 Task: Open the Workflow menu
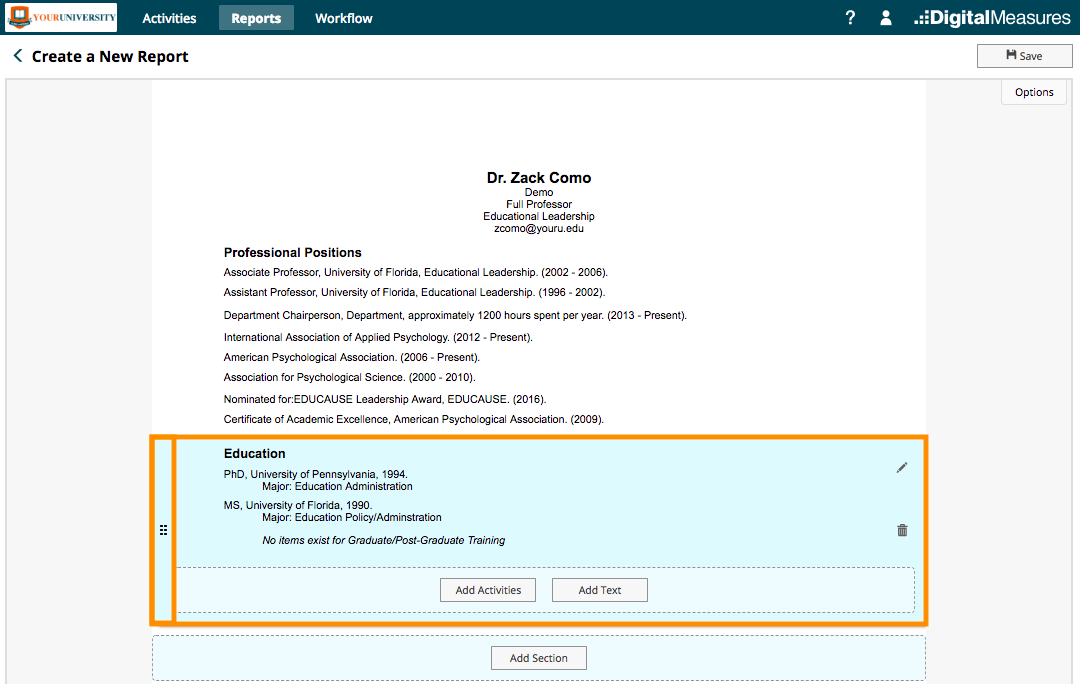pos(344,19)
